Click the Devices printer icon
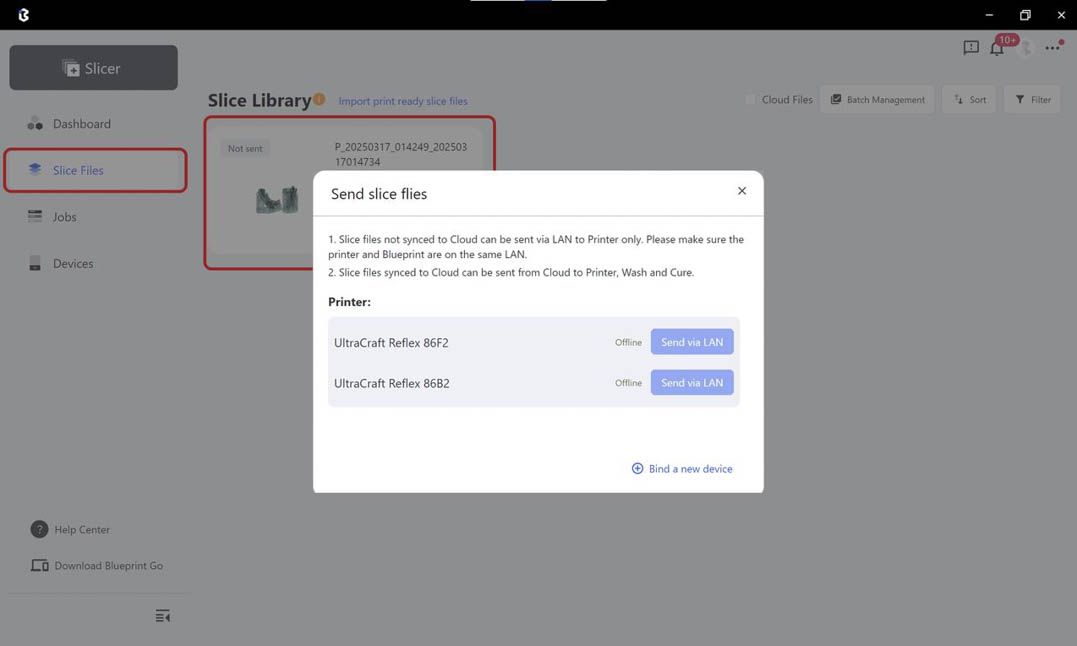 [35, 263]
